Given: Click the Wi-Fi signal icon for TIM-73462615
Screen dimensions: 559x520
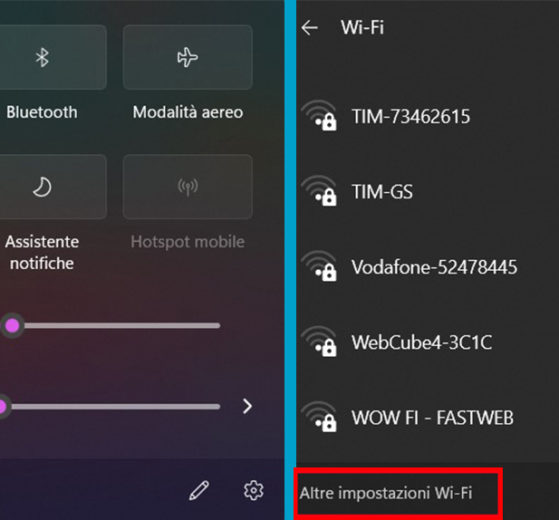Looking at the screenshot, I should [x=319, y=116].
